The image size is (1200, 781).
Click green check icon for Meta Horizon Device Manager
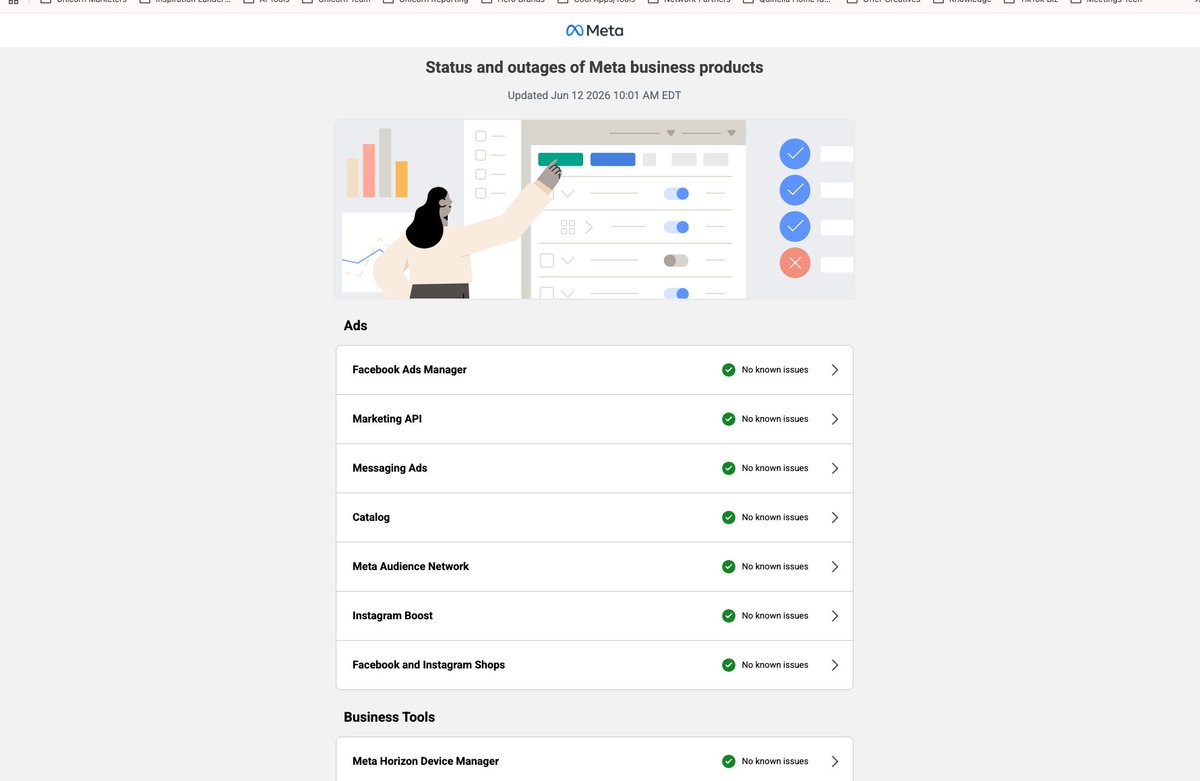[728, 761]
